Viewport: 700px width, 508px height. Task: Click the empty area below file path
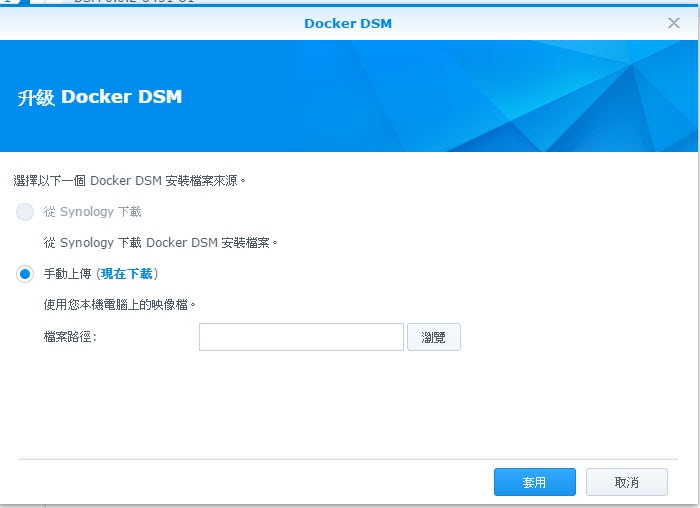(348, 404)
